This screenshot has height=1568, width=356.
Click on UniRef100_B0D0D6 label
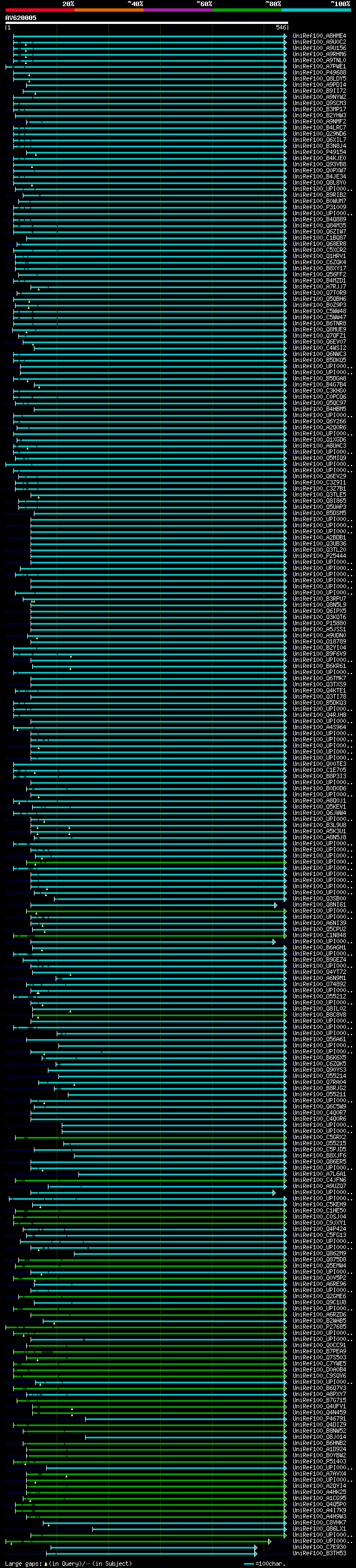point(319,788)
